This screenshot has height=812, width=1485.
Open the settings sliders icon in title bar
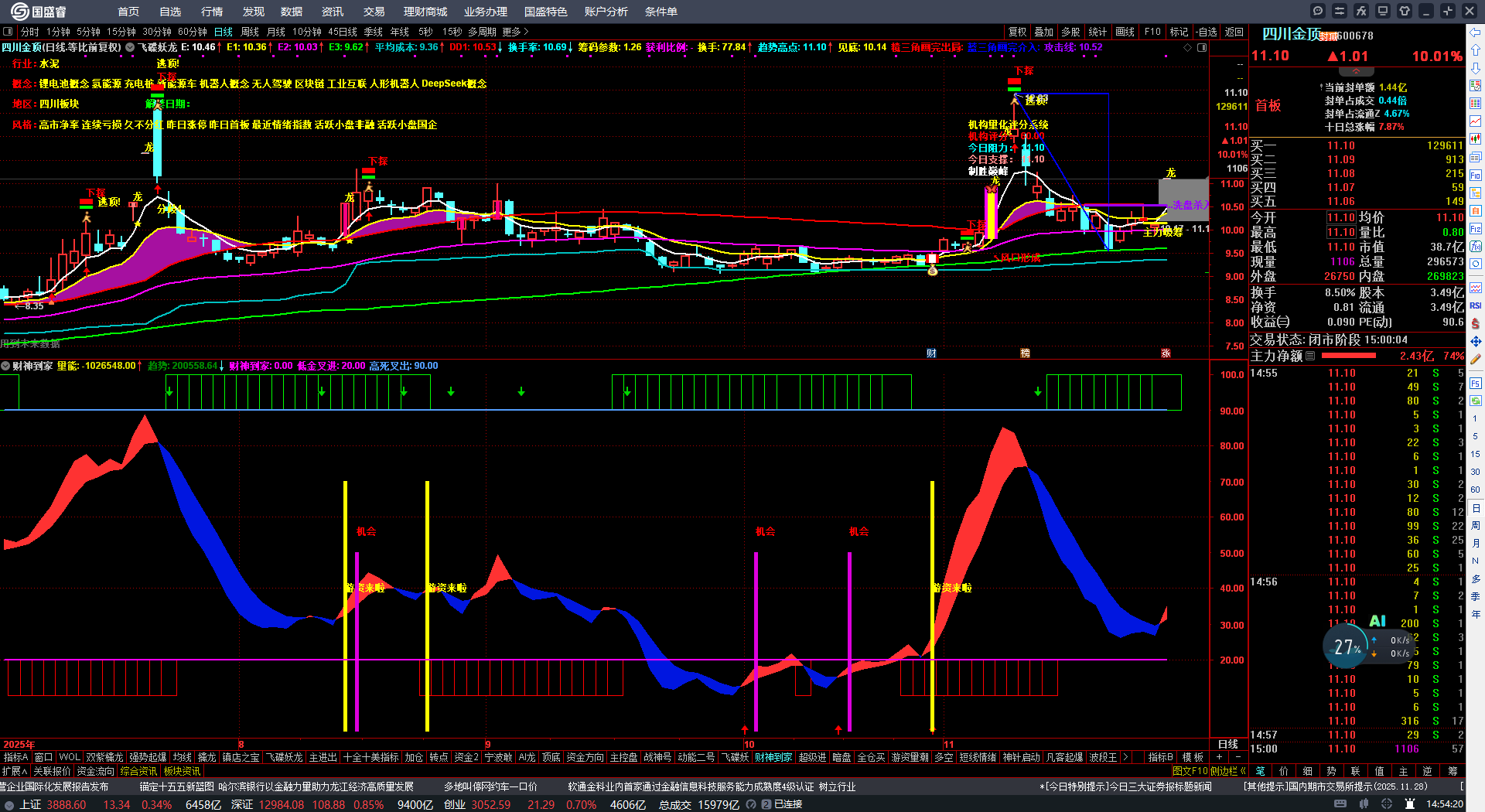[x=1340, y=11]
